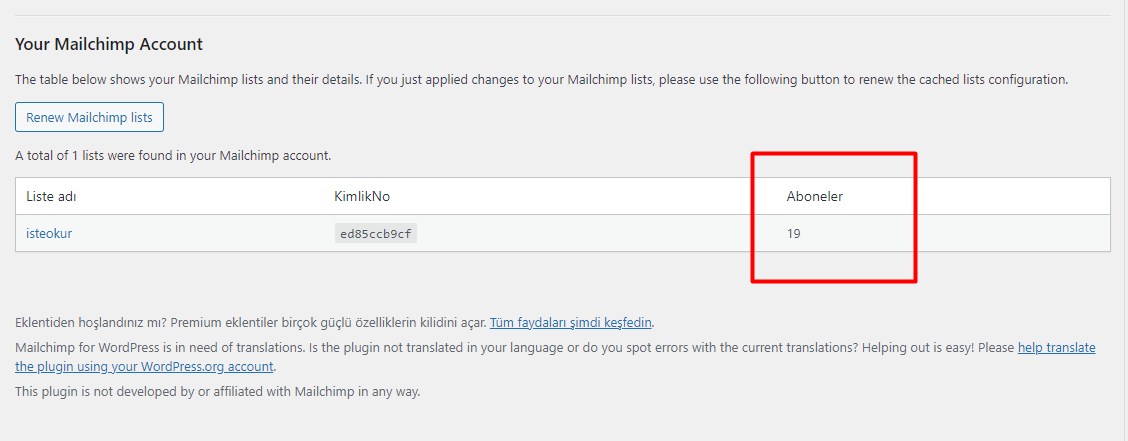The image size is (1128, 441).
Task: Open the Tüm faydaları şimdi keşfedin link
Action: click(x=570, y=323)
